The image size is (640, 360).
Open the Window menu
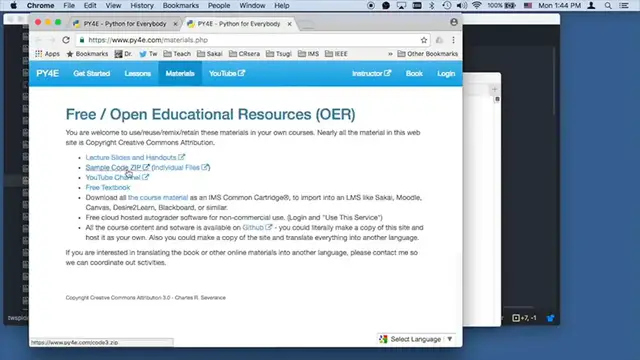[252, 6]
